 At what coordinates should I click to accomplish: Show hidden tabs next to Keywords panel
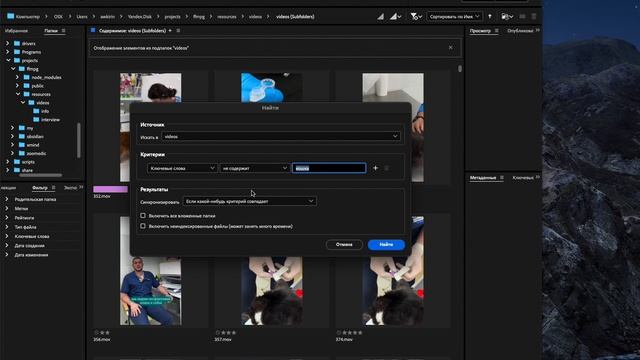point(538,177)
